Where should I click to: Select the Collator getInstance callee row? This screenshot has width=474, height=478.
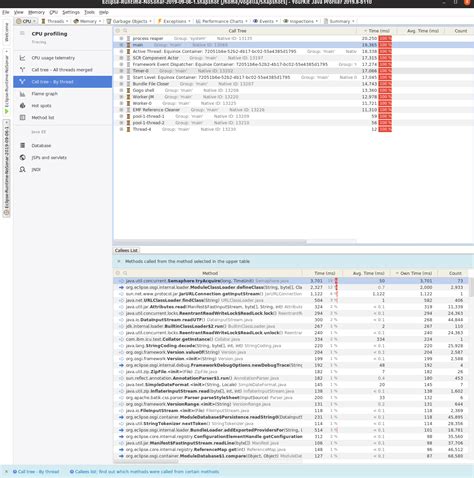(290, 339)
